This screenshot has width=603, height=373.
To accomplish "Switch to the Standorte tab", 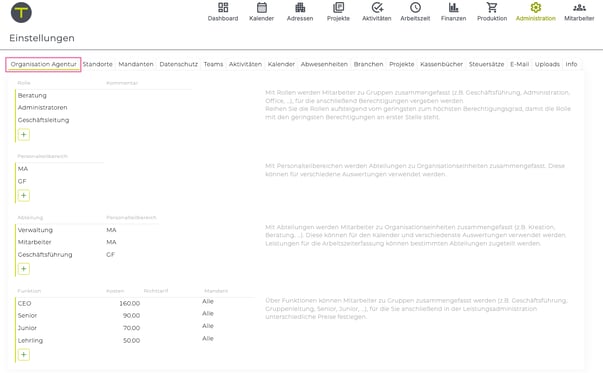I will pos(98,64).
